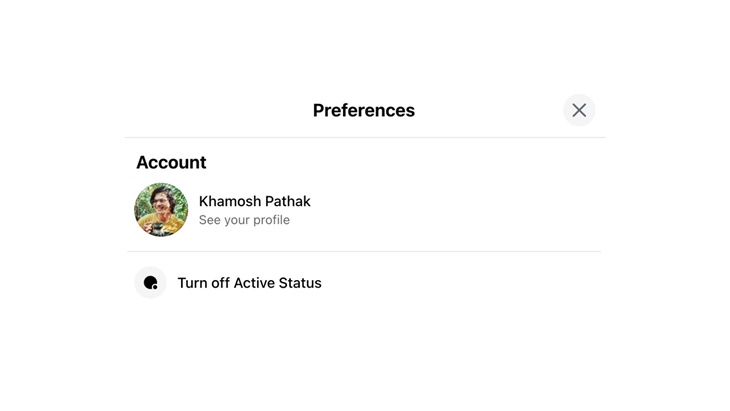The image size is (730, 411).
Task: Click the Preferences dialog title
Action: [x=363, y=110]
